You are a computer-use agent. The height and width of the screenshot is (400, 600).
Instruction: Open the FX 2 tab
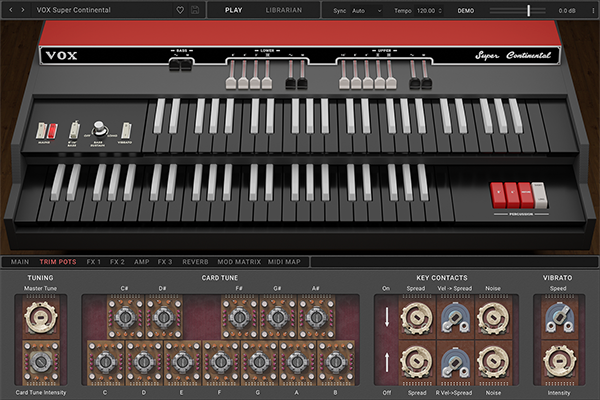pos(117,262)
